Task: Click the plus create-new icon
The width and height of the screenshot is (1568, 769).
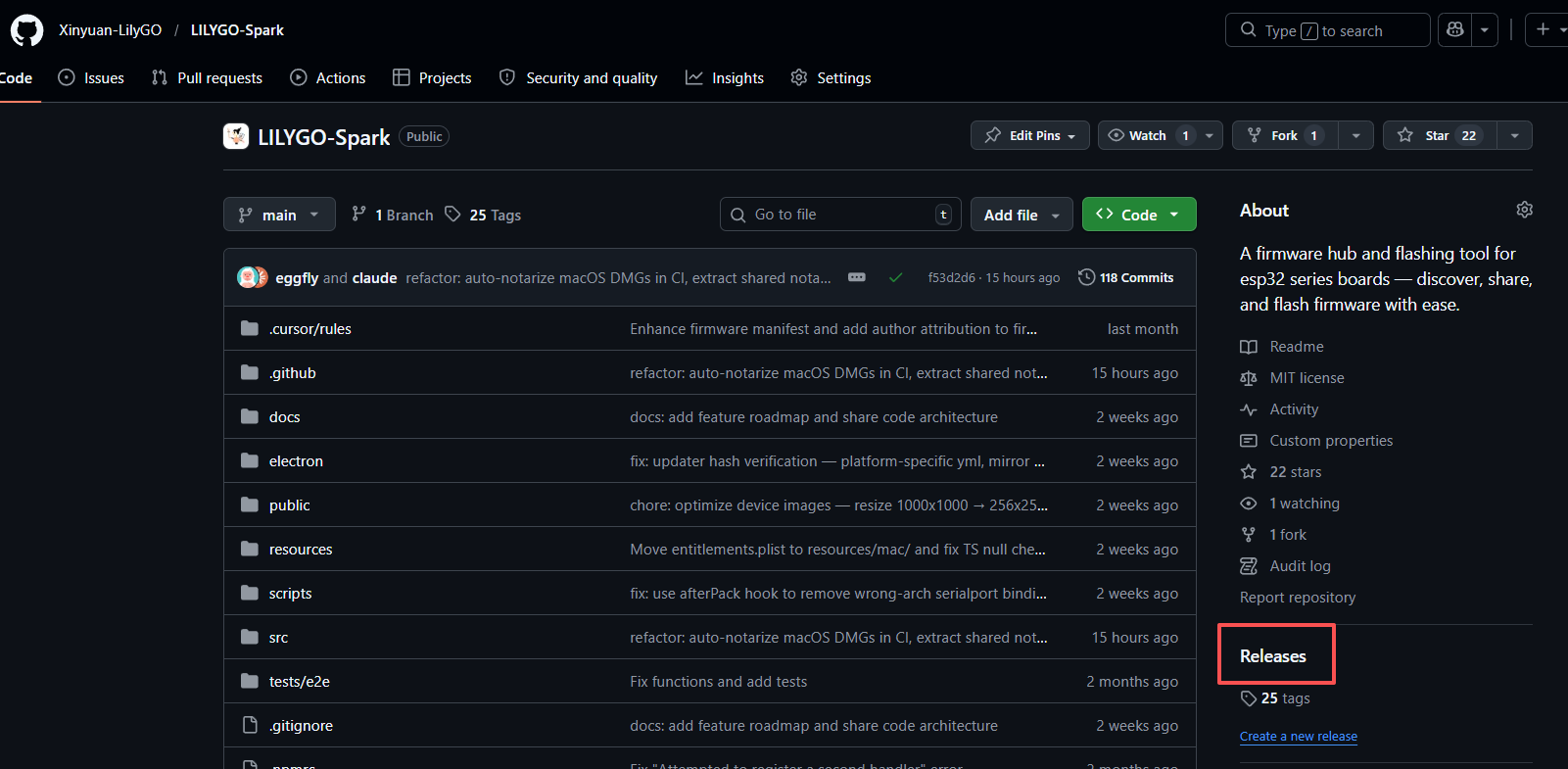Action: pyautogui.click(x=1544, y=30)
